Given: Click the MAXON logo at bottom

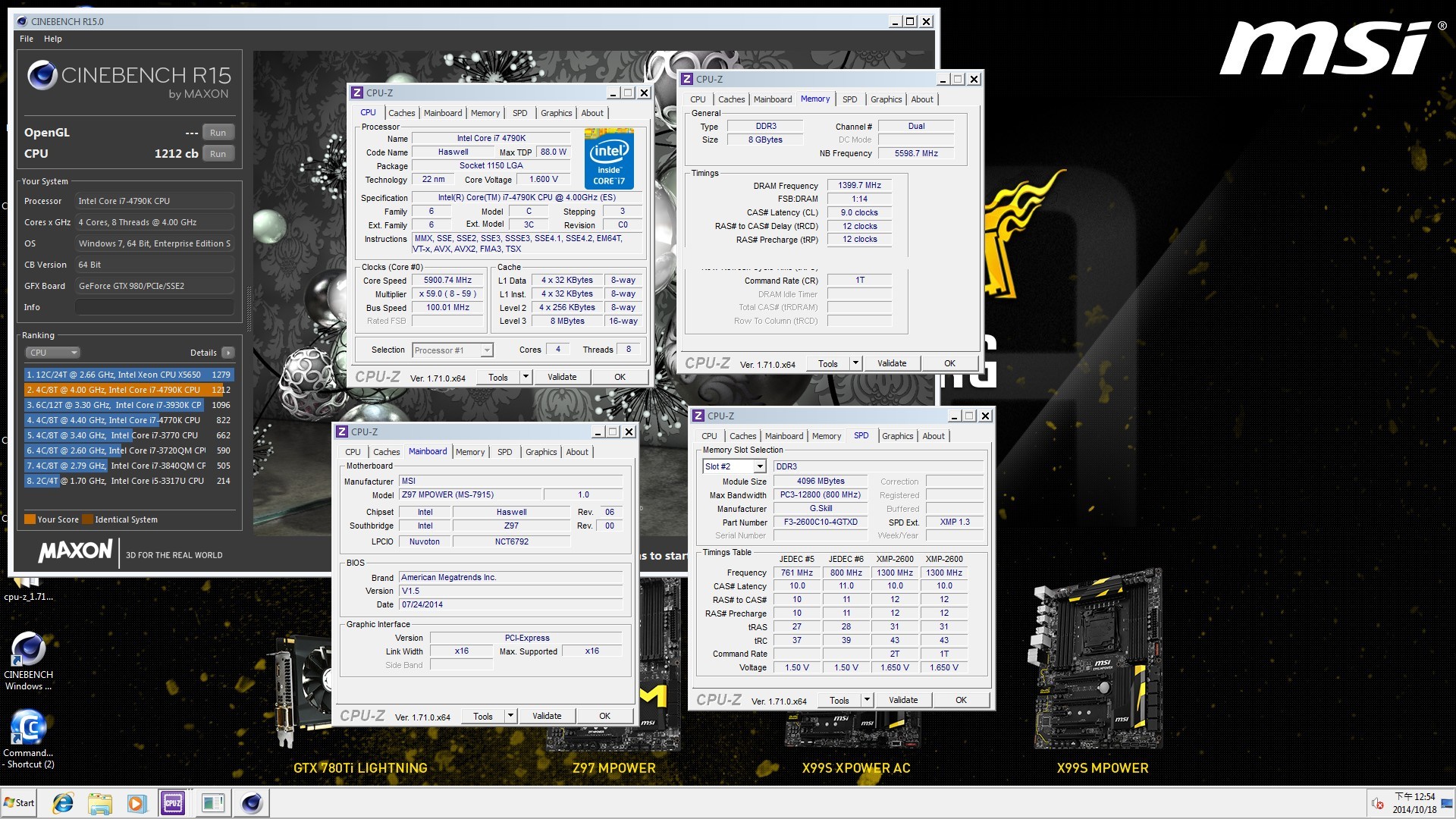Looking at the screenshot, I should point(75,551).
